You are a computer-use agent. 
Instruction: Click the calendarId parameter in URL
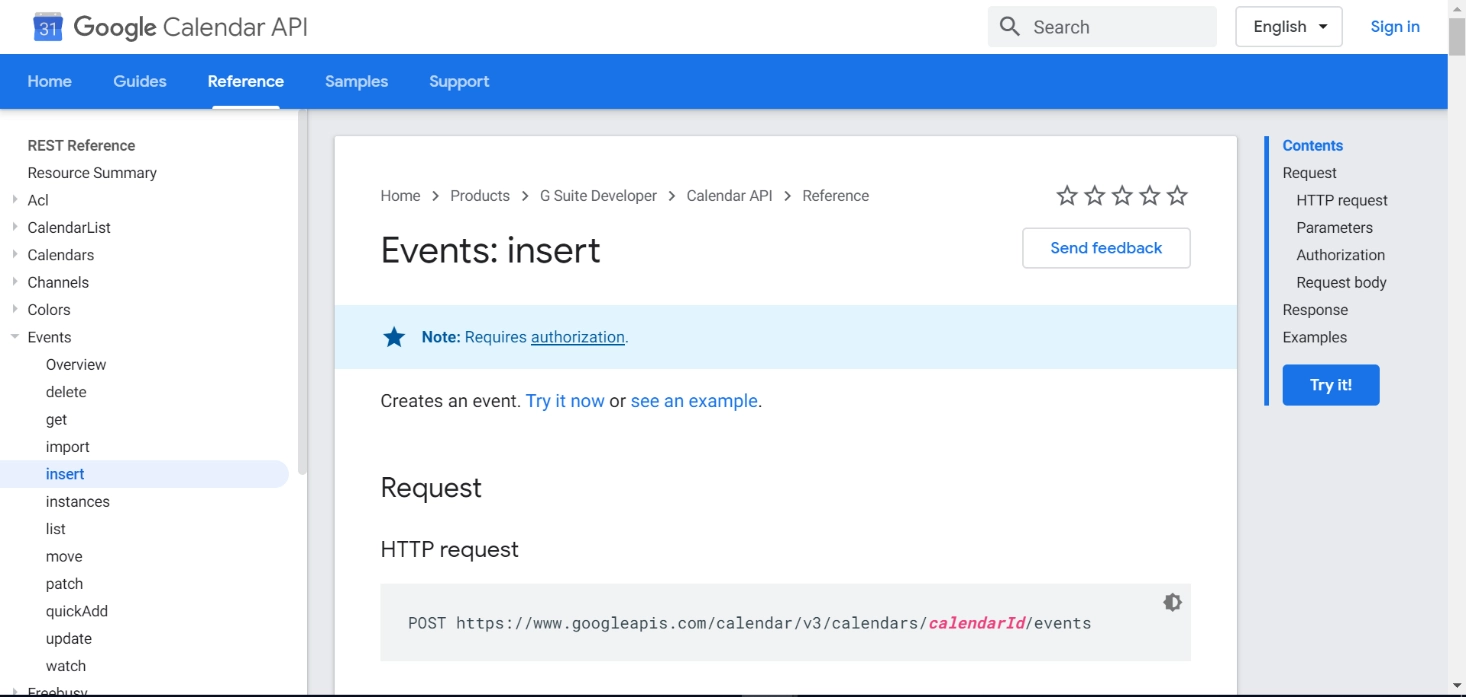(977, 623)
